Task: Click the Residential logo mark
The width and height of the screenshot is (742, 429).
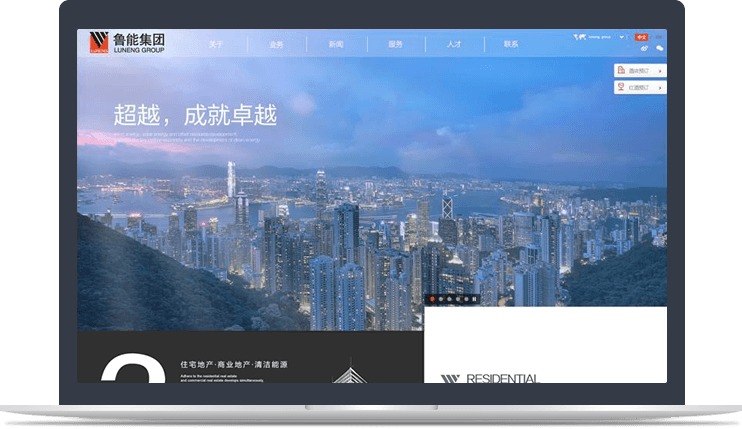Action: [450, 379]
